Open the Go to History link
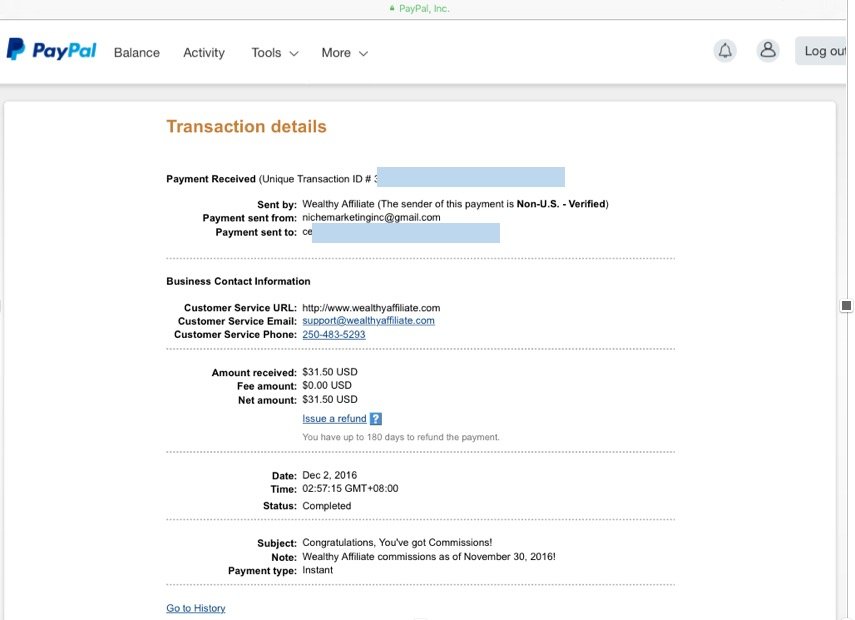Viewport: 855px width, 620px height. point(196,608)
